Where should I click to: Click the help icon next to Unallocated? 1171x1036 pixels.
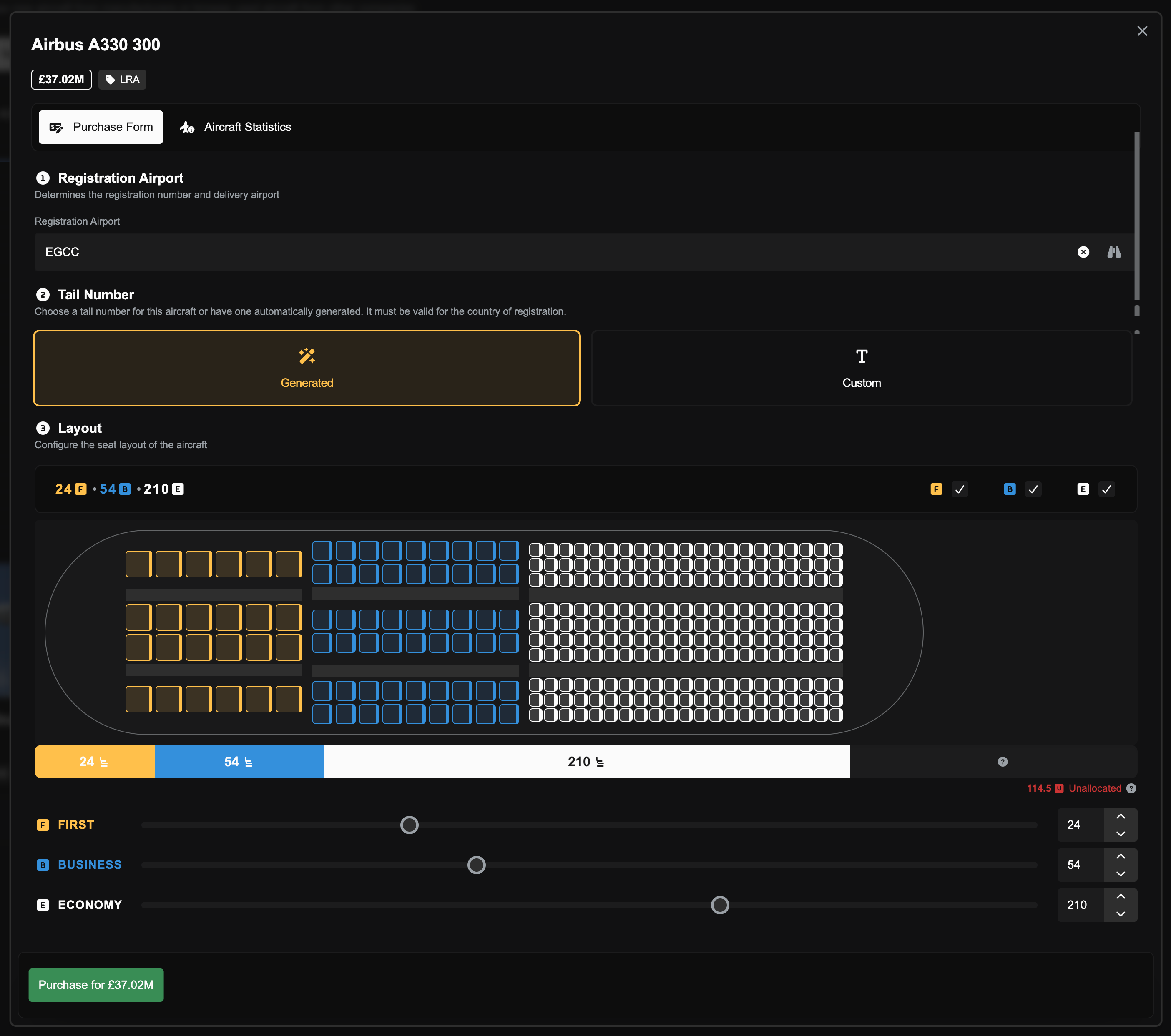(1131, 788)
